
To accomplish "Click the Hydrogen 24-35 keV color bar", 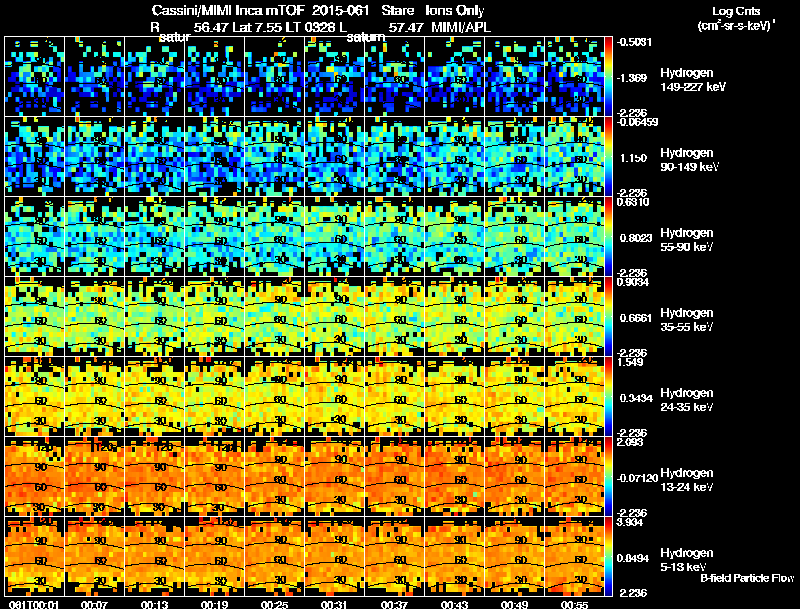I will coord(608,397).
